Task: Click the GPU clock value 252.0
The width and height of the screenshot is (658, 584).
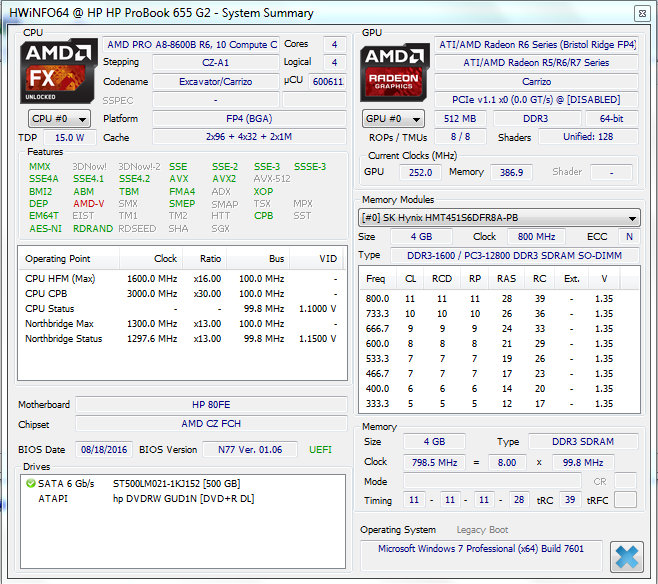Action: (x=420, y=172)
